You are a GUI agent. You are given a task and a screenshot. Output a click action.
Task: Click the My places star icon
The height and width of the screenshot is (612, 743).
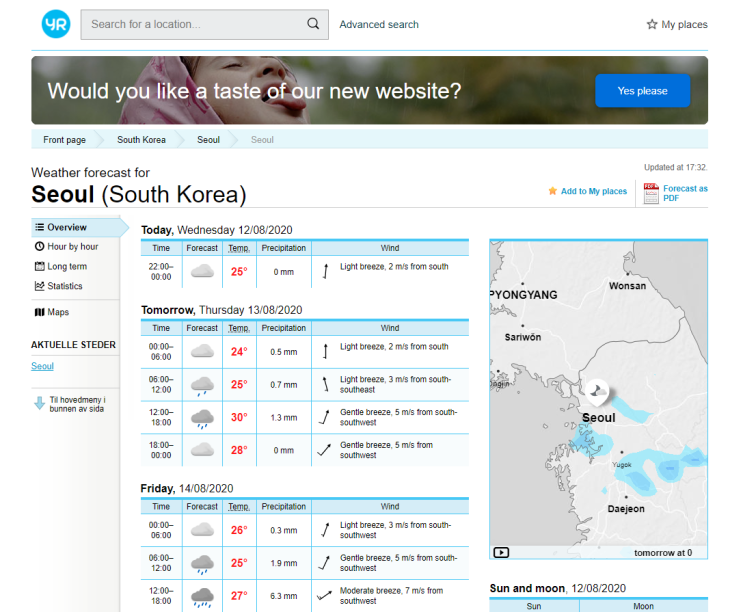point(652,24)
